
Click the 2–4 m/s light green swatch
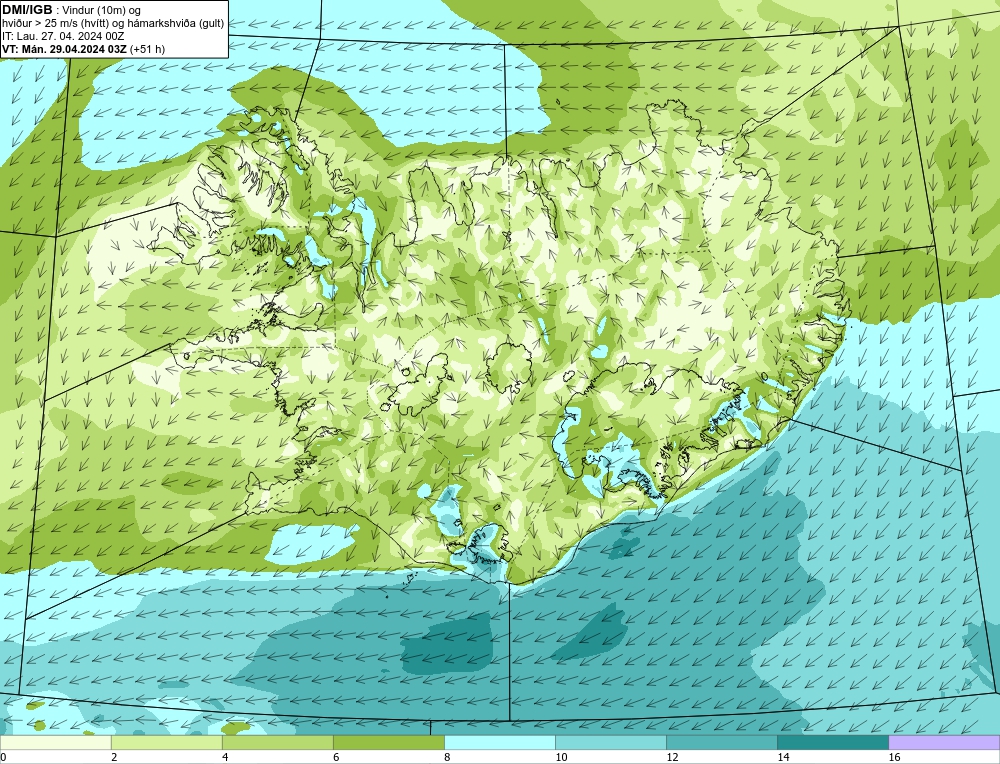click(x=166, y=742)
